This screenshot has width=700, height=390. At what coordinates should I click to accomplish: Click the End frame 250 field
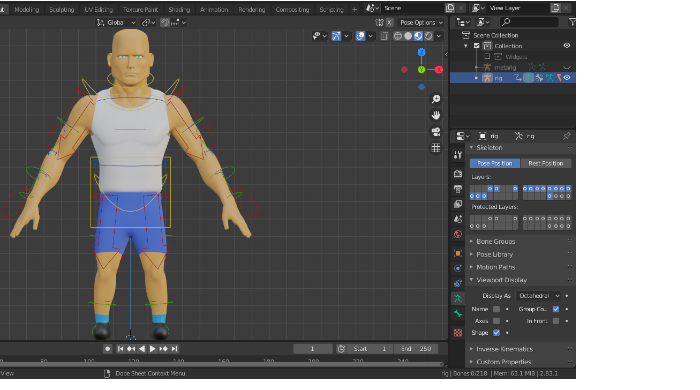(x=416, y=349)
